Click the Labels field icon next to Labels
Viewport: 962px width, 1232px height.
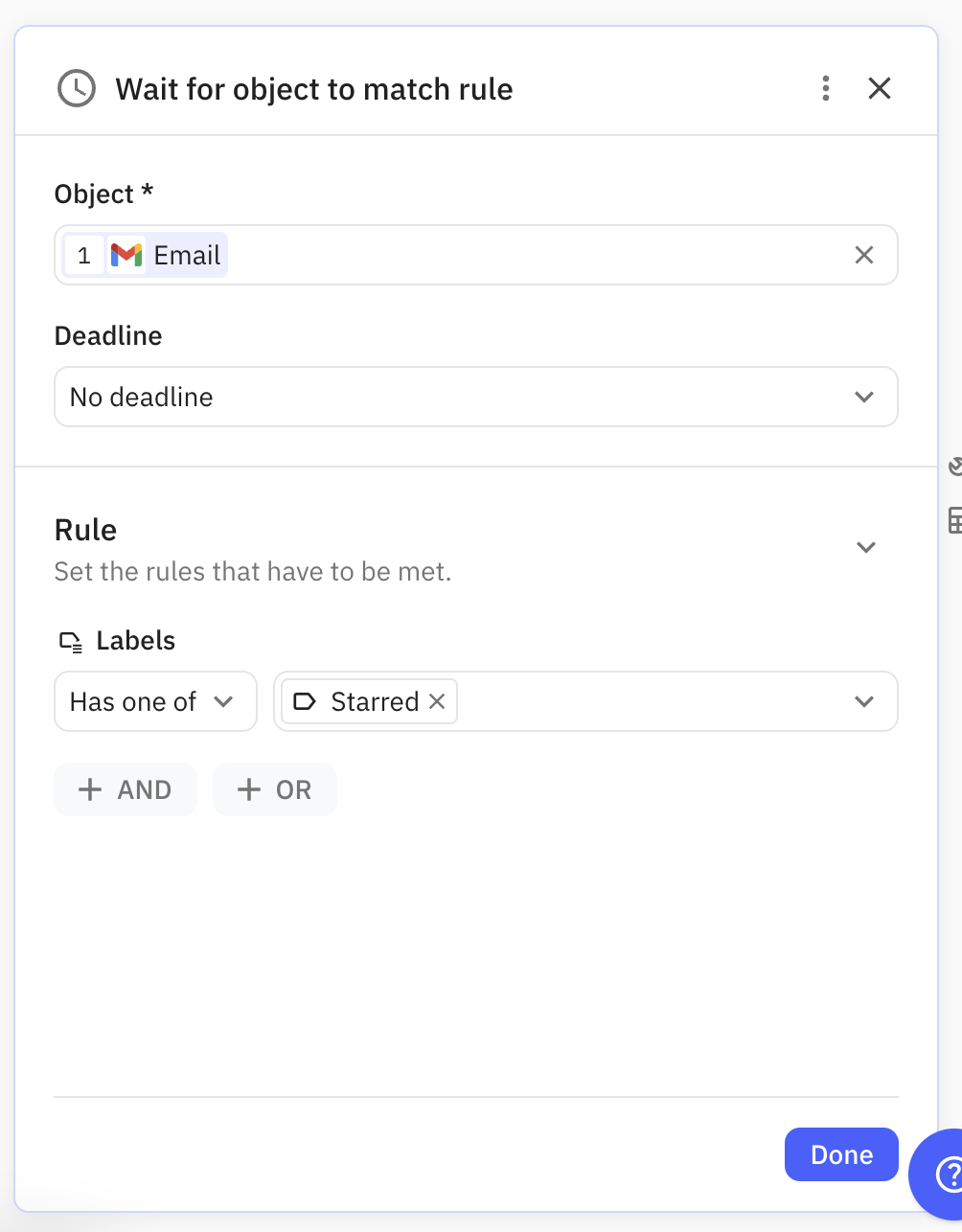69,641
